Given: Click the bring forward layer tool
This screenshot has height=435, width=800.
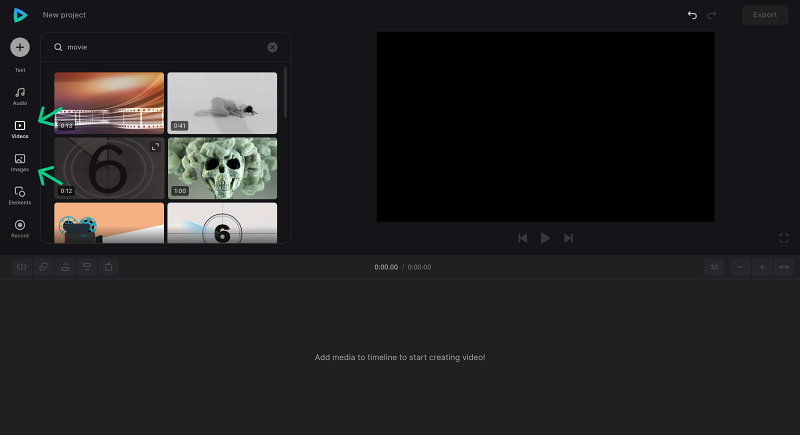Looking at the screenshot, I should 65,267.
